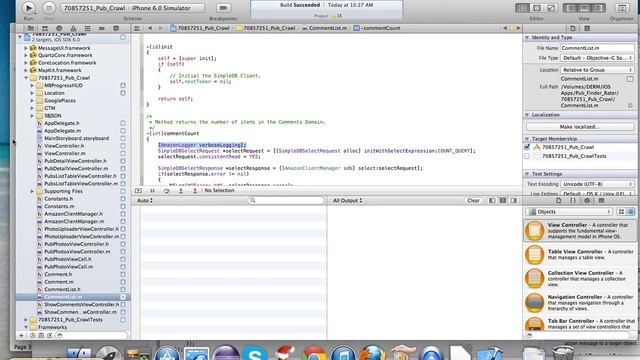This screenshot has width=640, height=360.
Task: Click the Run button in Xcode toolbar
Action: [29, 8]
